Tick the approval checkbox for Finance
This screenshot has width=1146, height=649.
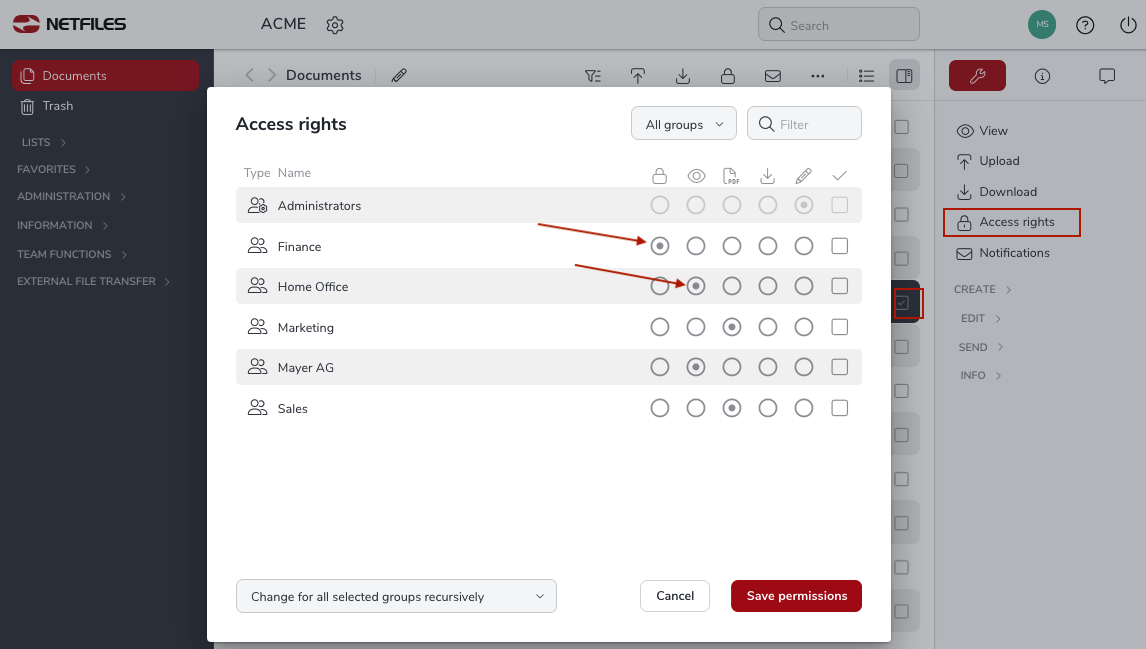point(840,246)
